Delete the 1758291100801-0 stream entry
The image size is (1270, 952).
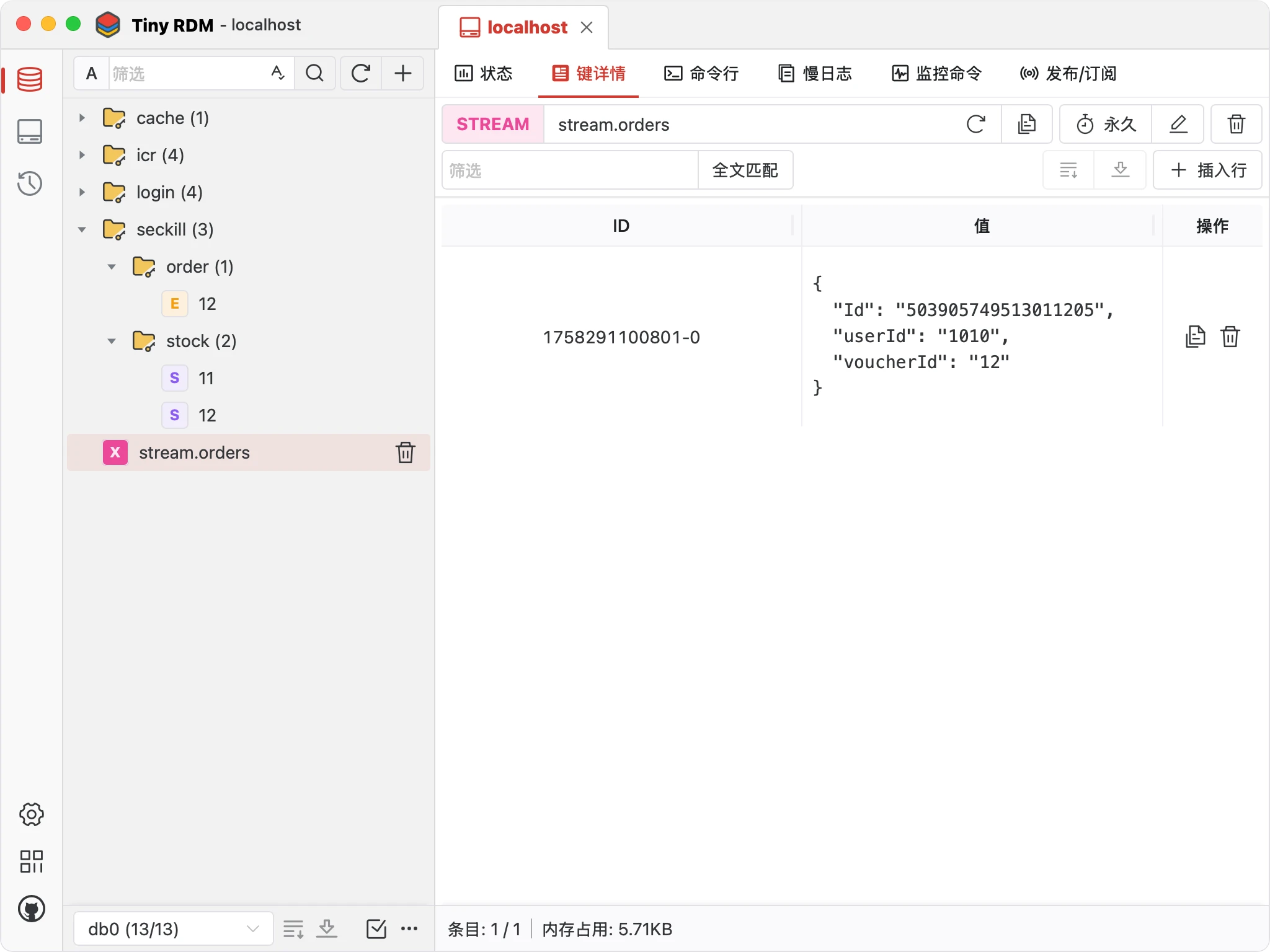(x=1230, y=337)
